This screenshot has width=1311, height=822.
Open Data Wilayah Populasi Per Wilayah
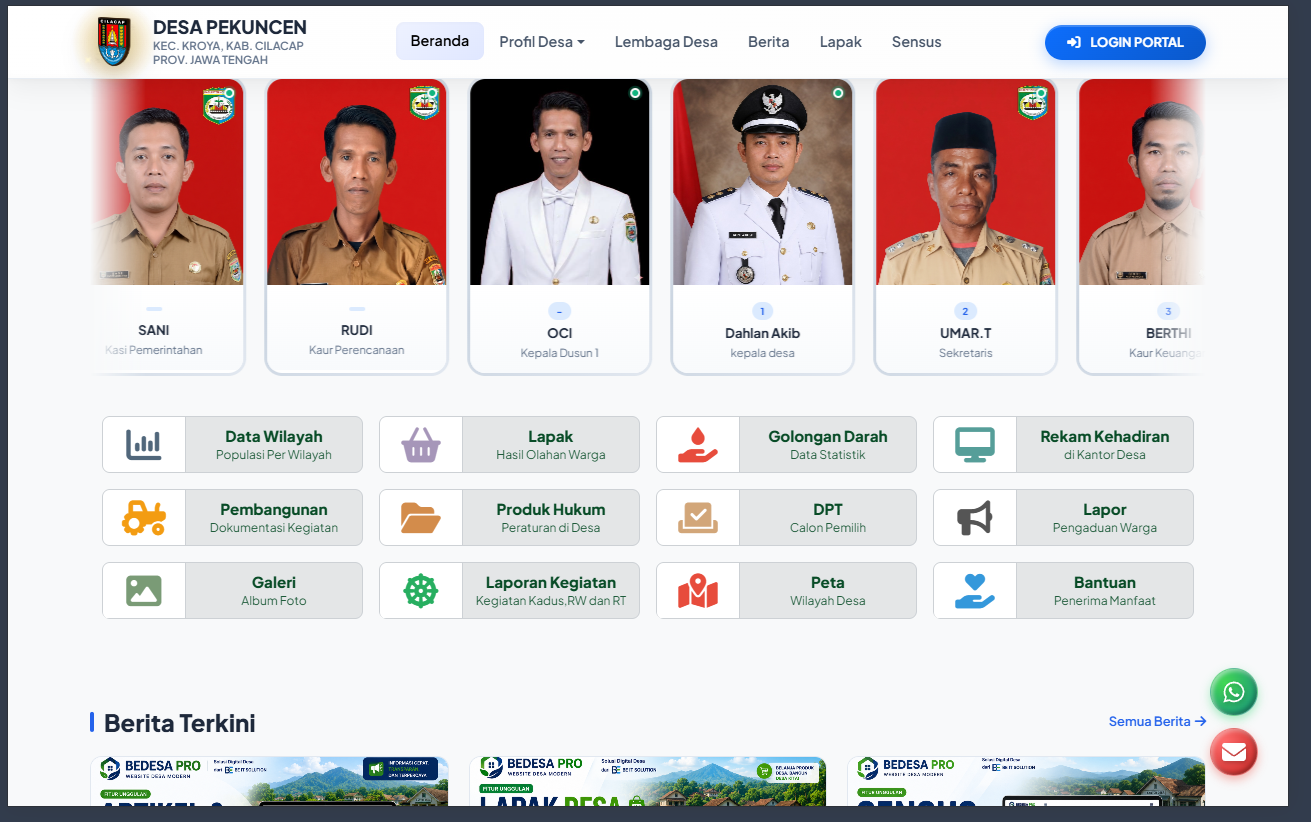(x=232, y=445)
